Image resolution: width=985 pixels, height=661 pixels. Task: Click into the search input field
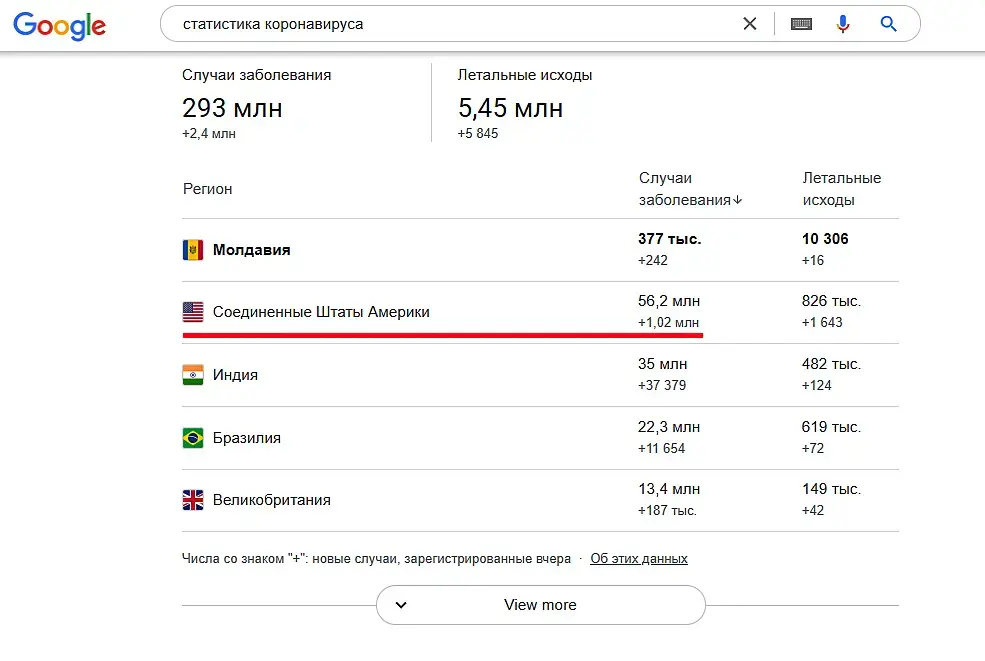[x=450, y=24]
